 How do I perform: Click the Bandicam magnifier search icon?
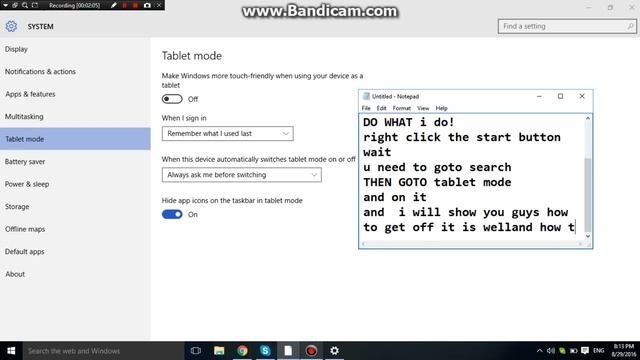(x=25, y=5)
